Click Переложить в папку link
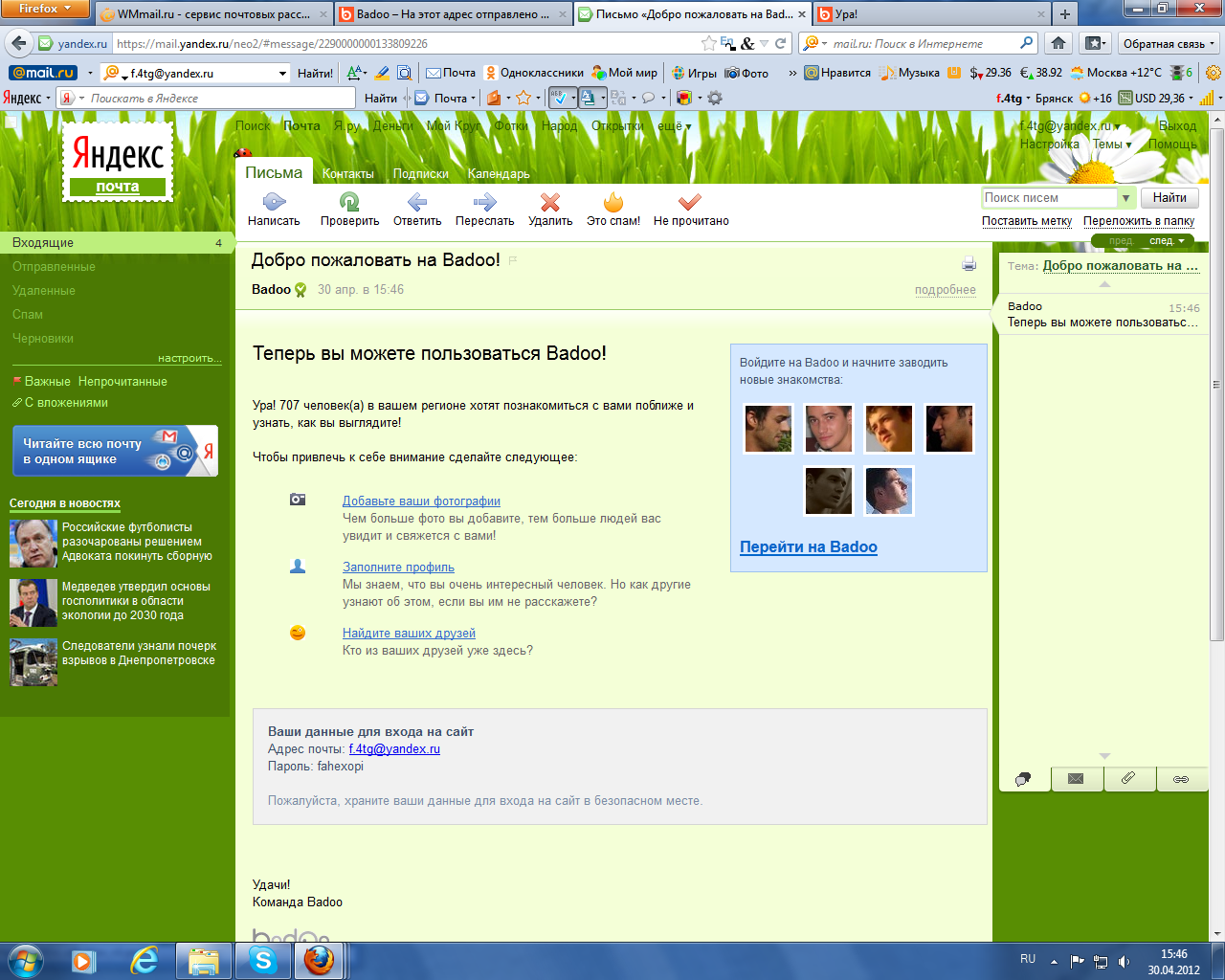 (1139, 220)
